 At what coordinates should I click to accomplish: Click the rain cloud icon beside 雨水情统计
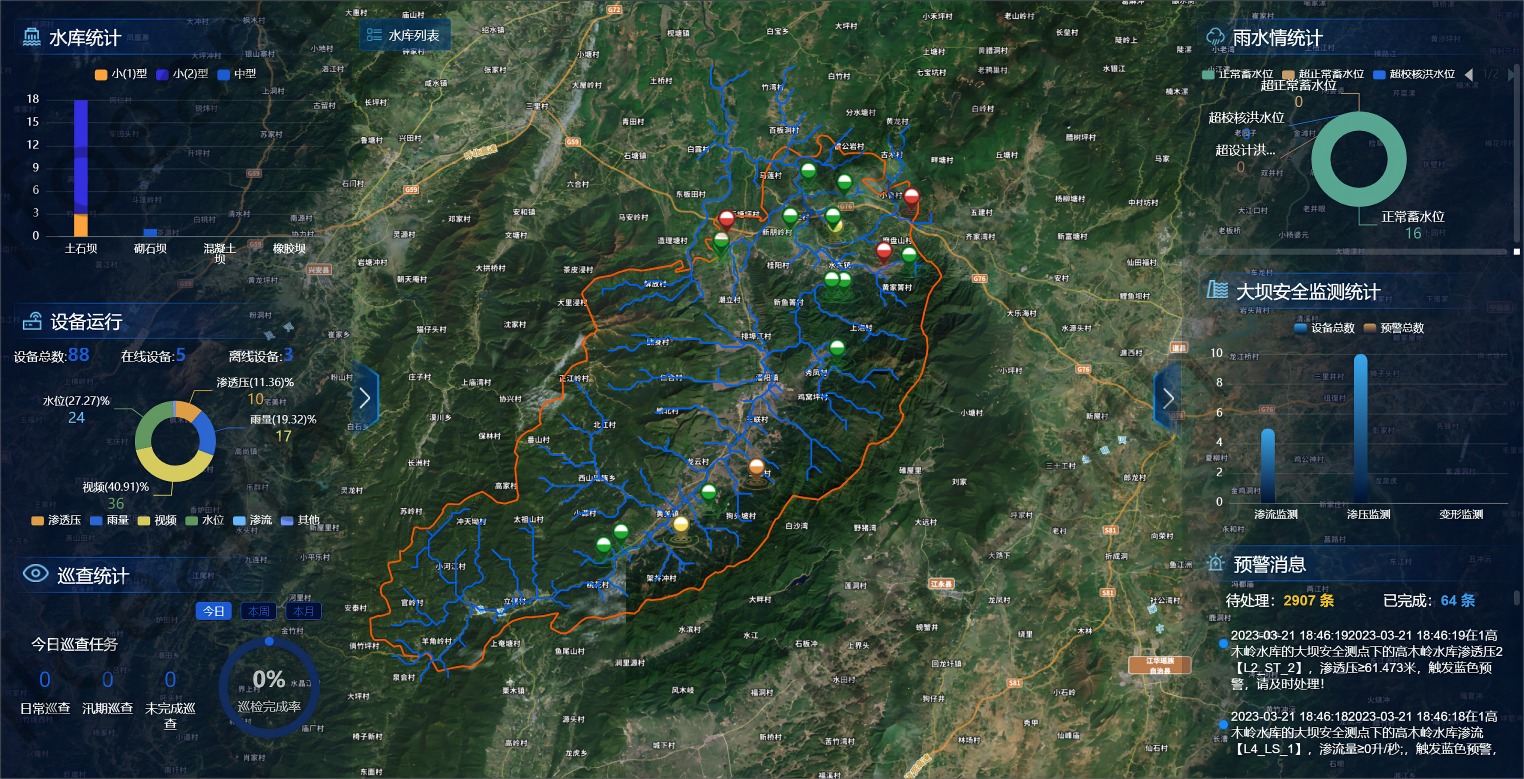click(1216, 38)
